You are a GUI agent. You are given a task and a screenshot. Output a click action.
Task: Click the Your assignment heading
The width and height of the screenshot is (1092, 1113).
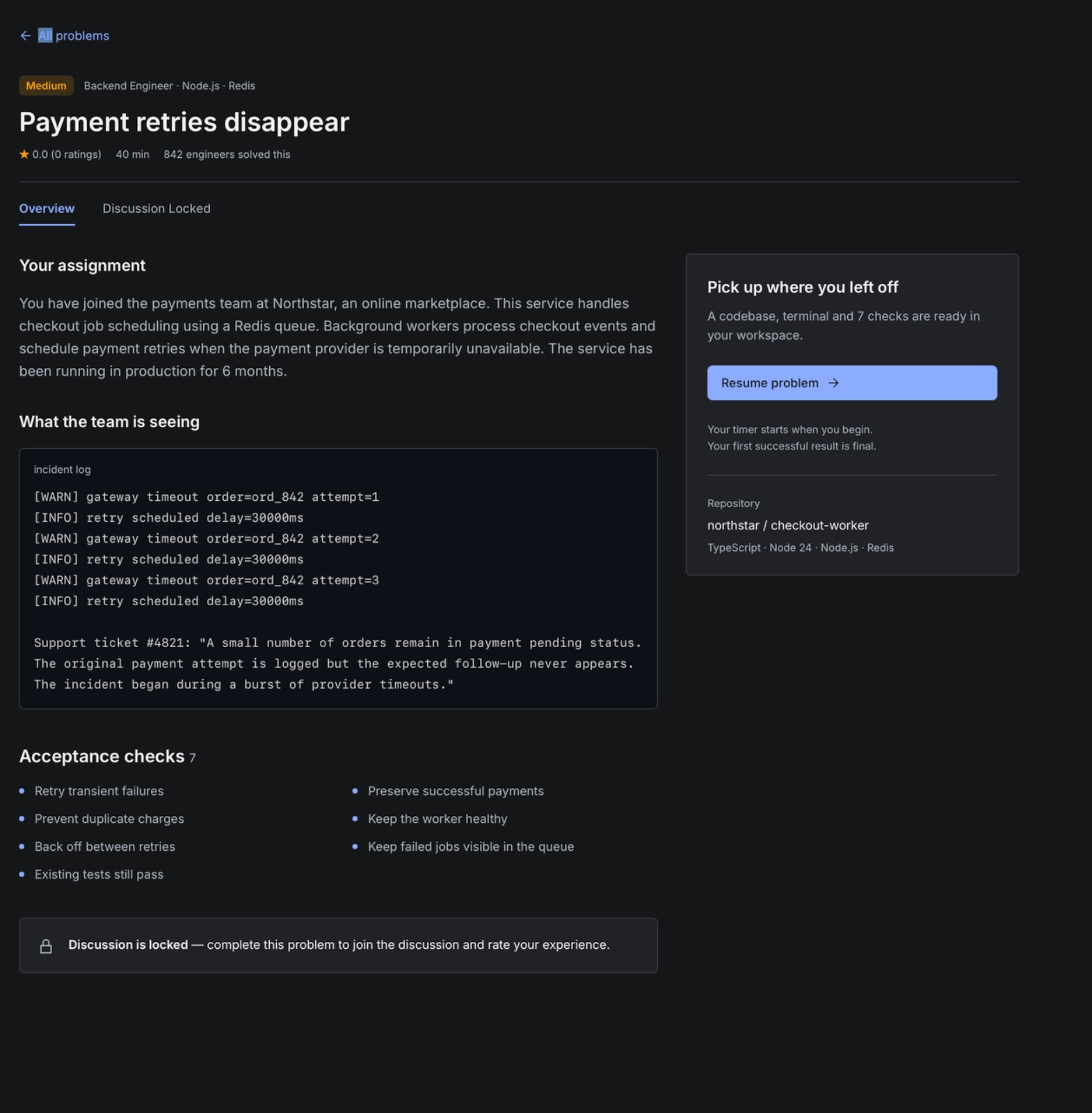click(x=83, y=266)
